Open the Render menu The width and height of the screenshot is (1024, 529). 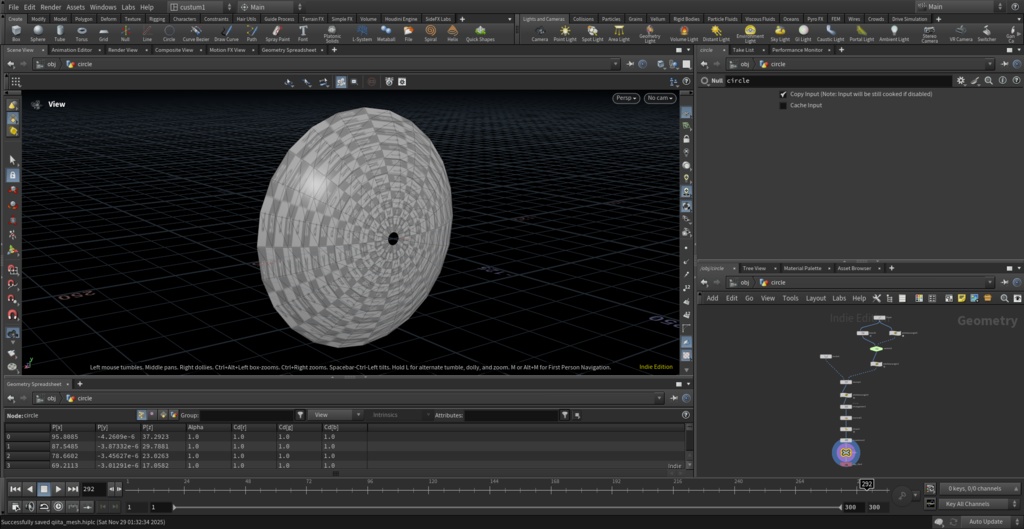[51, 7]
